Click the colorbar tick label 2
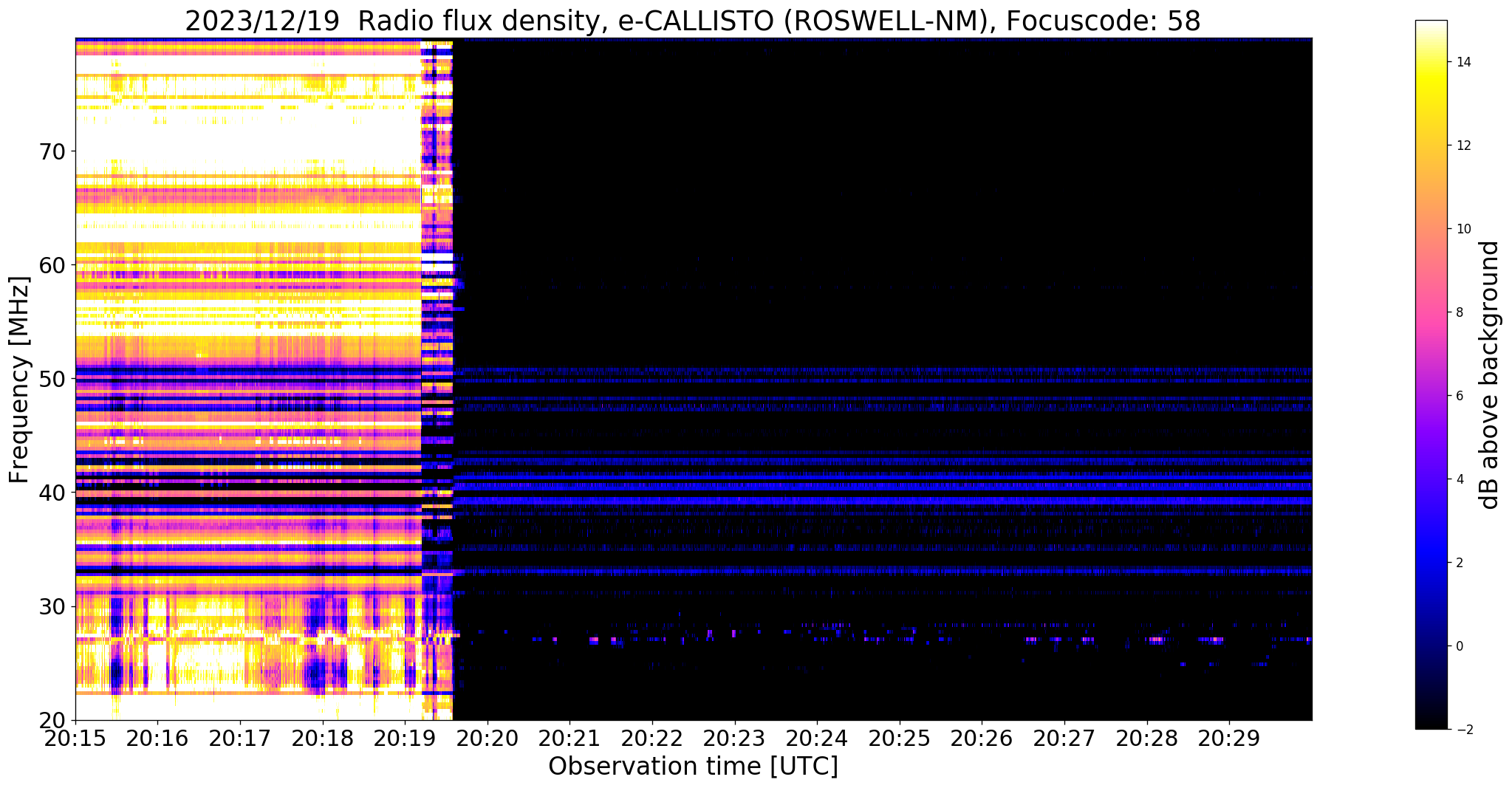1512x788 pixels. click(1460, 563)
